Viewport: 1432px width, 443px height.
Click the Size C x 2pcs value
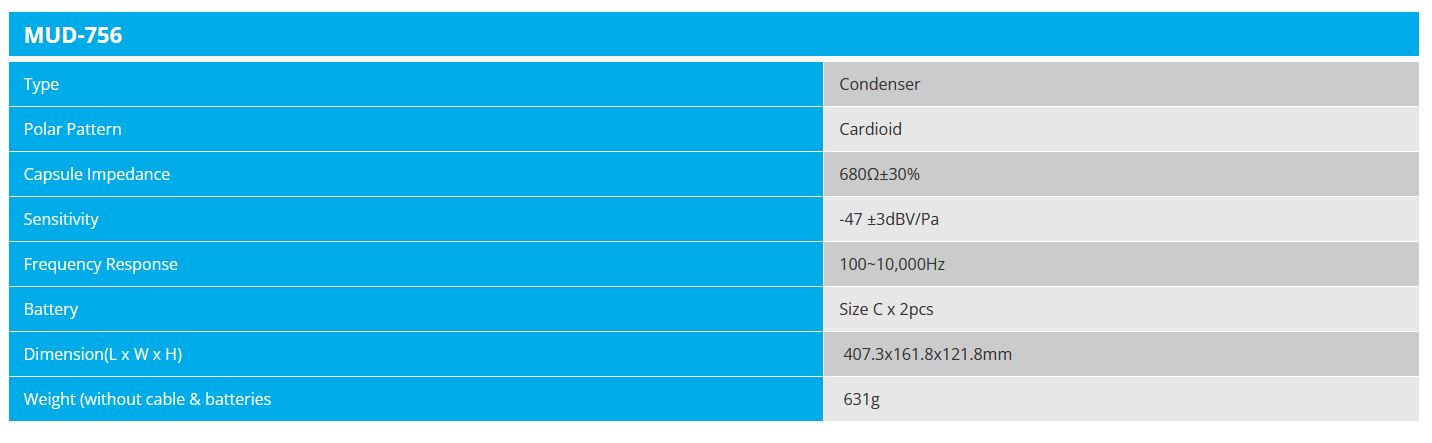886,310
